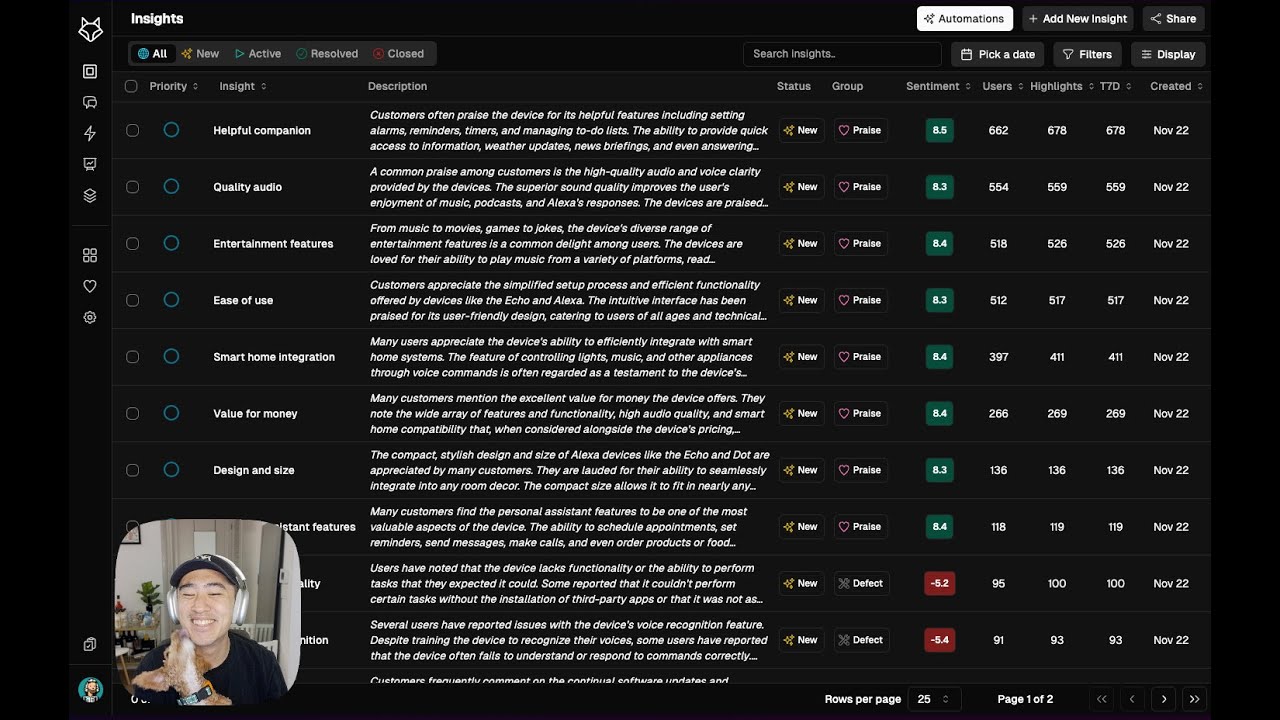
Task: Switch to the Active tab
Action: tap(258, 54)
